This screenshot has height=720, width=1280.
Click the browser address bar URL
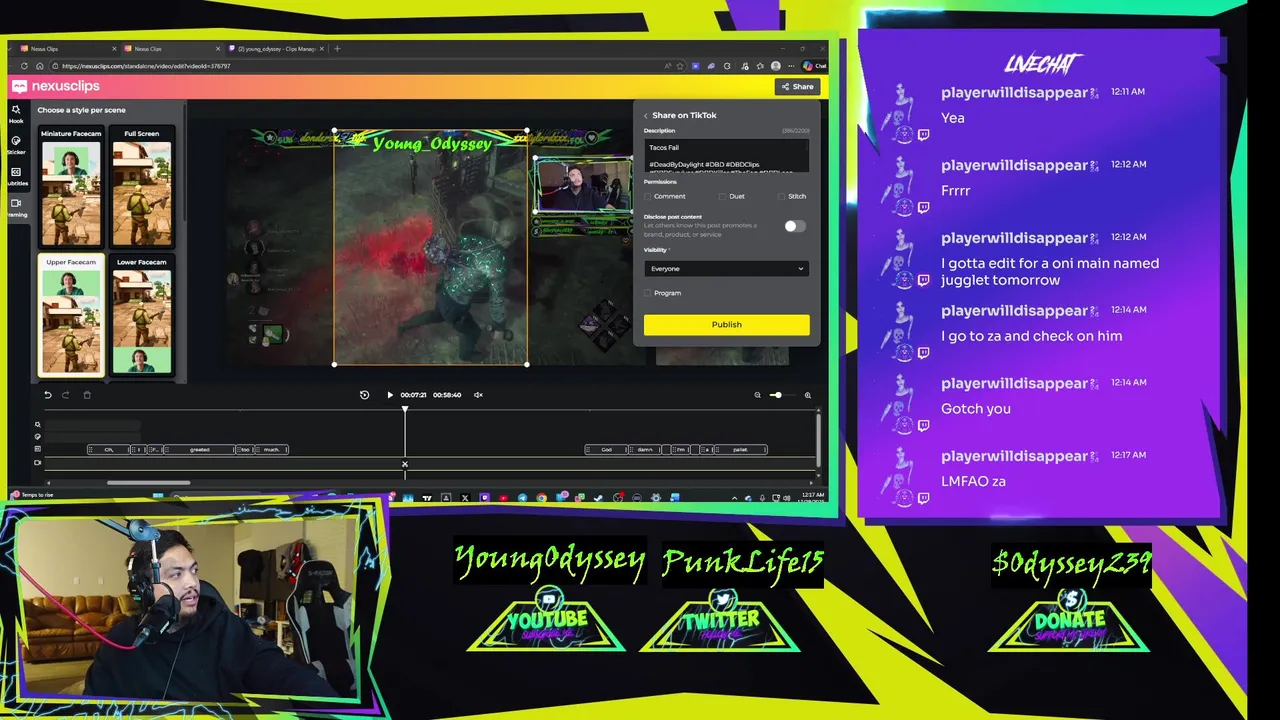tap(146, 66)
